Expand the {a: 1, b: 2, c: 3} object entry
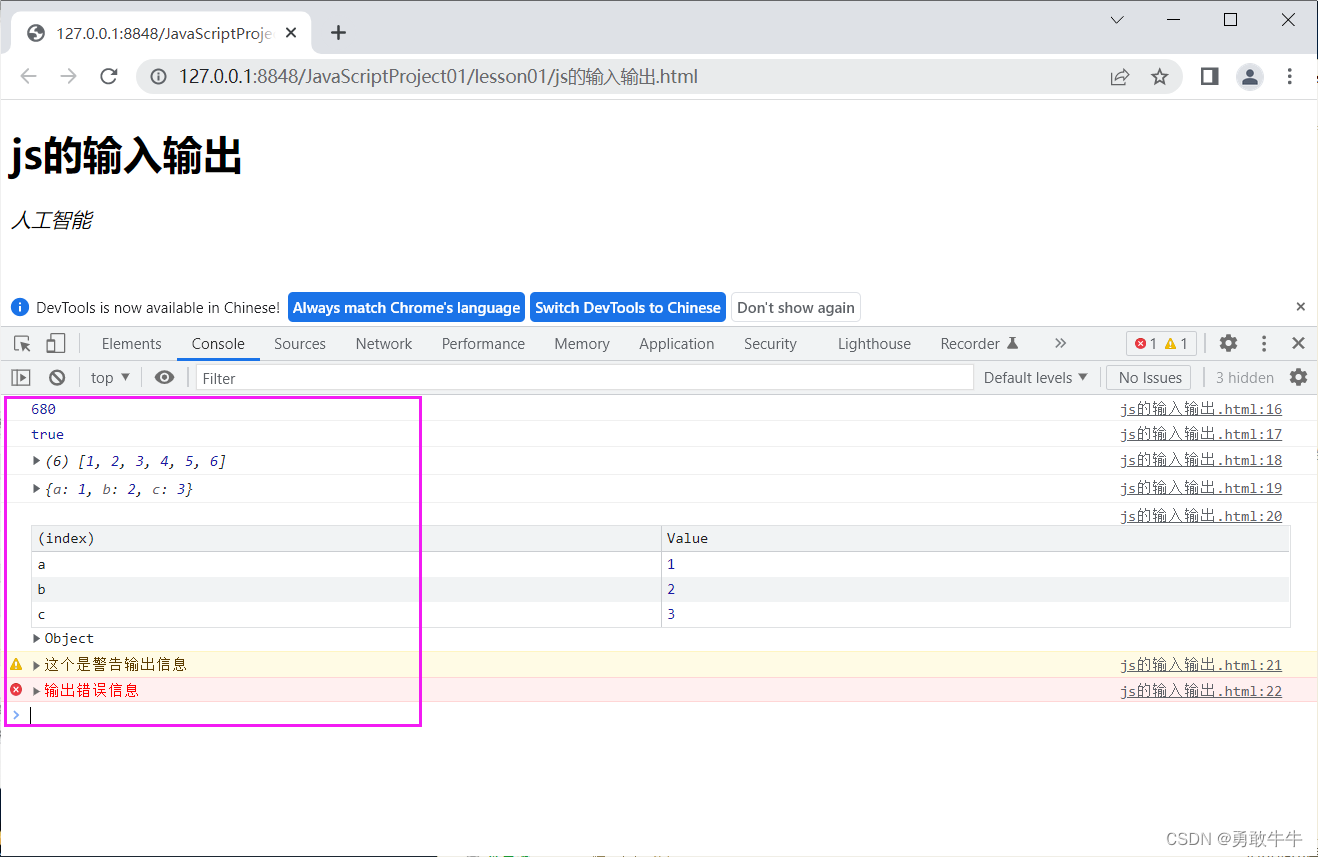The image size is (1318, 857). (x=37, y=489)
